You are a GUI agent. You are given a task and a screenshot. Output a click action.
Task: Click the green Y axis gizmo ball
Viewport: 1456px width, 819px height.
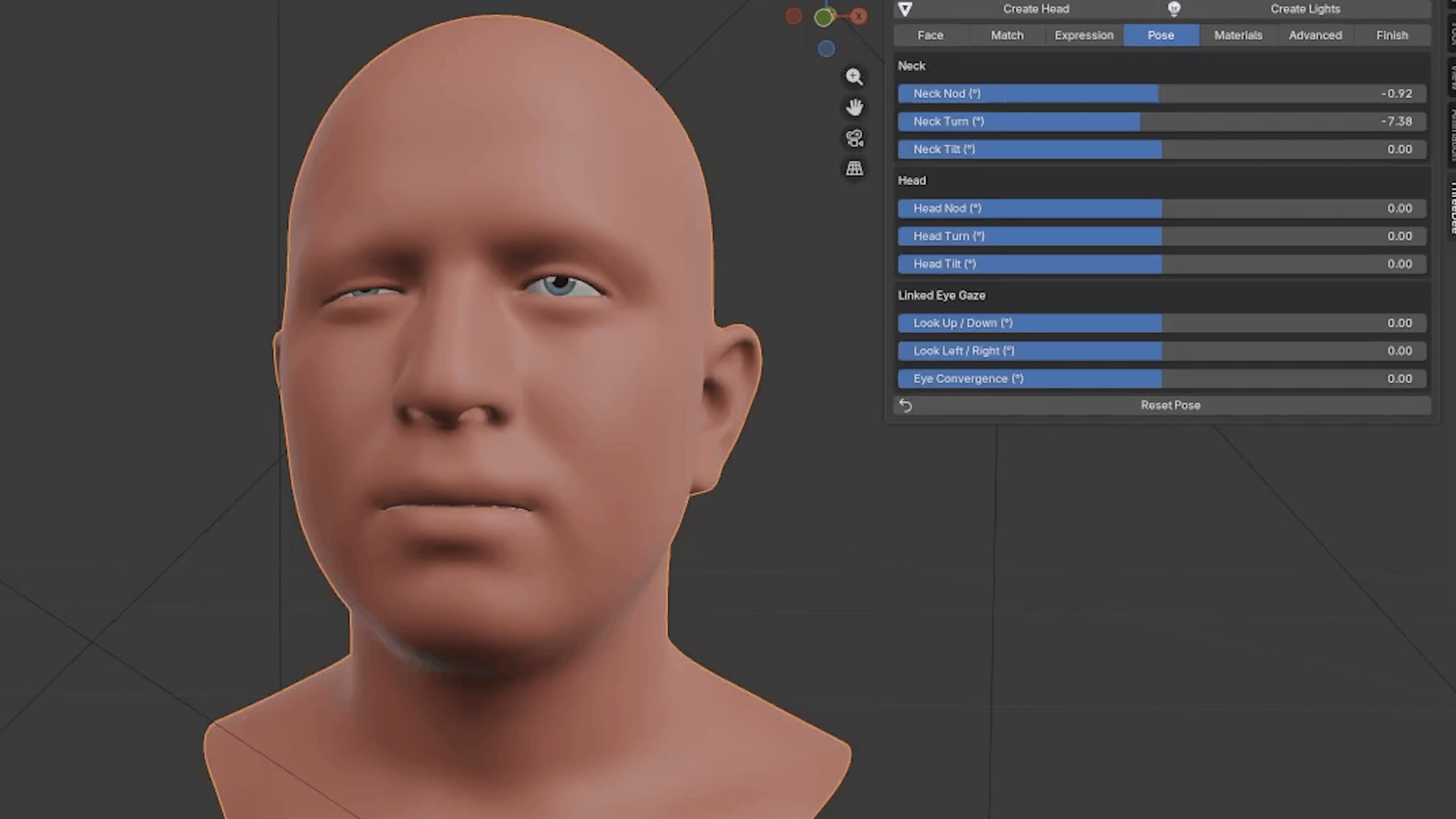824,17
